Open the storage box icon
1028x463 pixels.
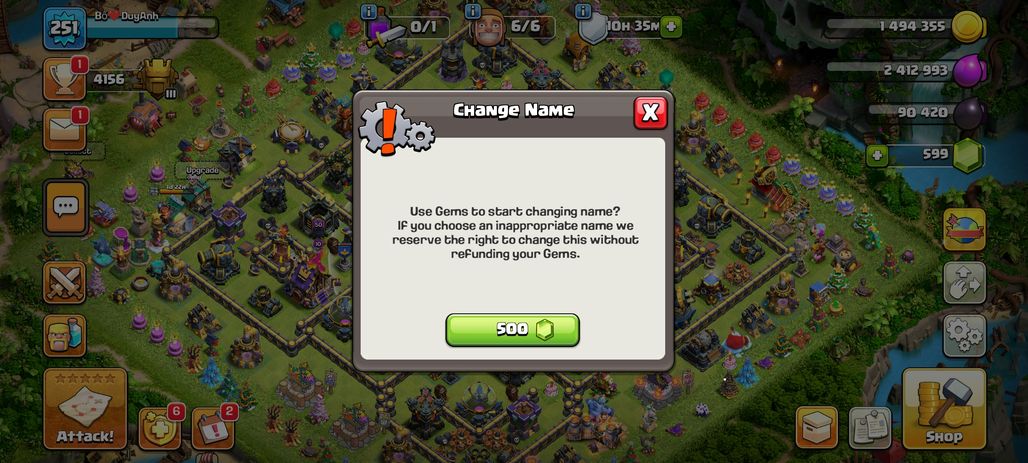[x=817, y=428]
